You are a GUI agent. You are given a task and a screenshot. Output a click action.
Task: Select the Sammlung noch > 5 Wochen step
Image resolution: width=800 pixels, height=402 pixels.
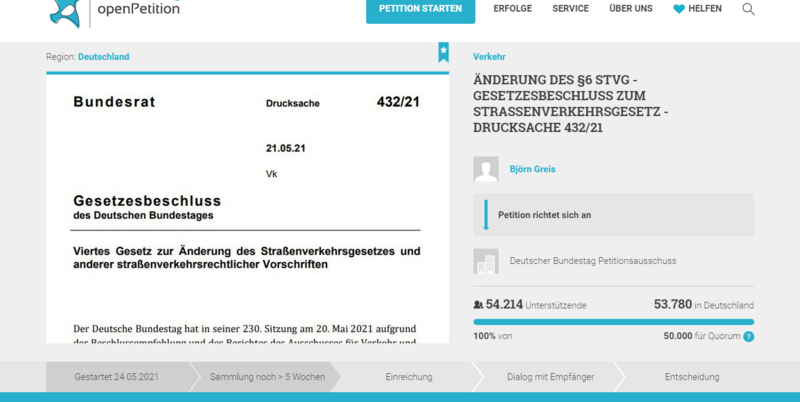tap(267, 377)
